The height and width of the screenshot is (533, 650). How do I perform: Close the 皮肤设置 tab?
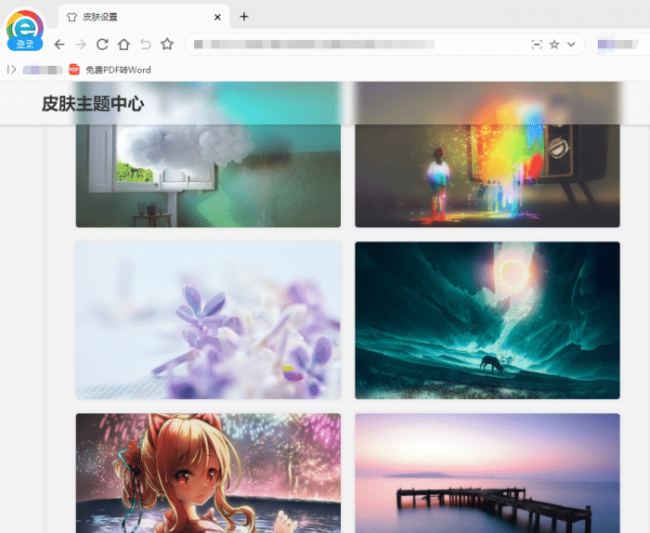[217, 17]
